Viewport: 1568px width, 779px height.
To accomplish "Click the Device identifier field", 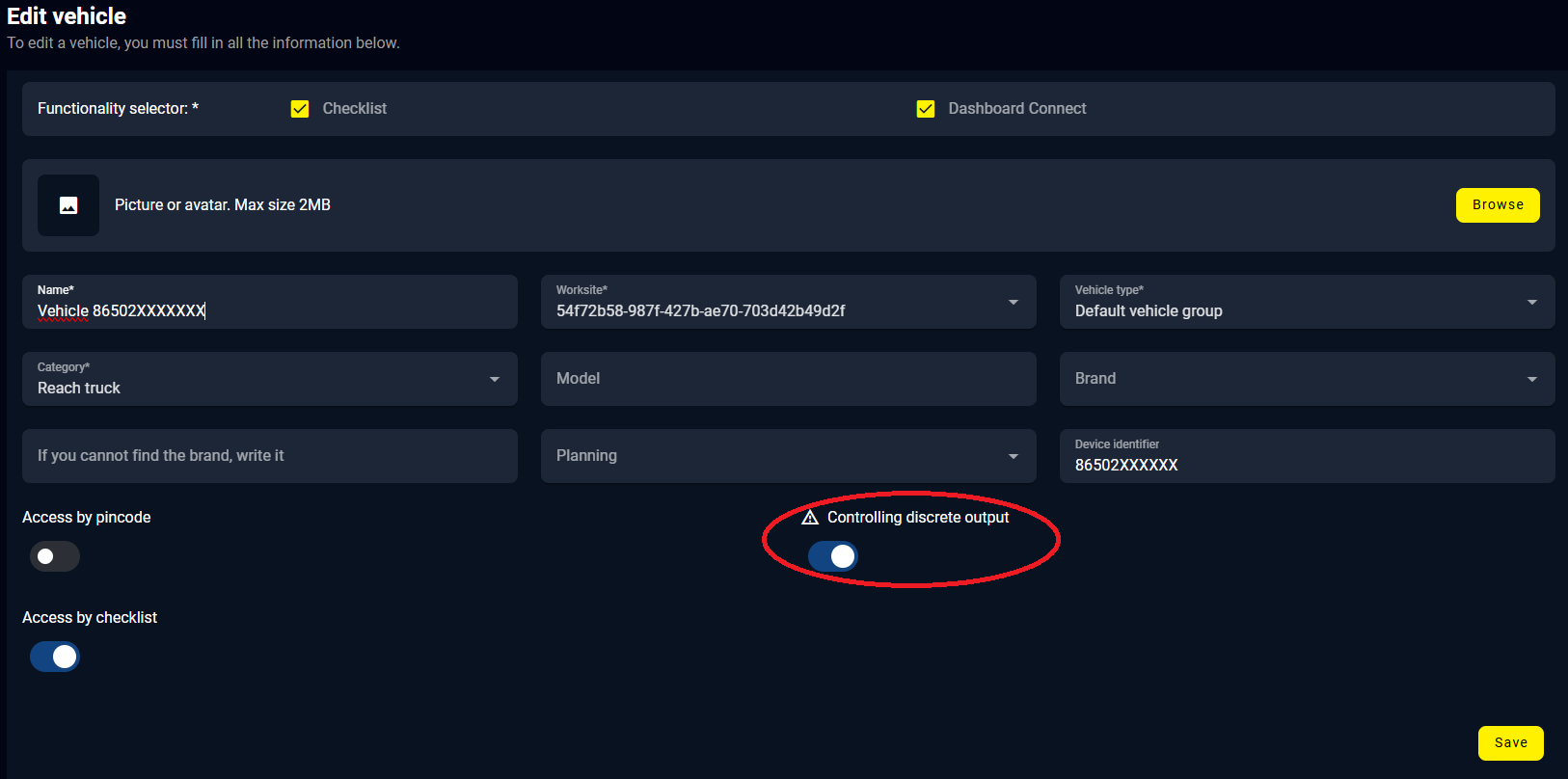I will click(1307, 465).
